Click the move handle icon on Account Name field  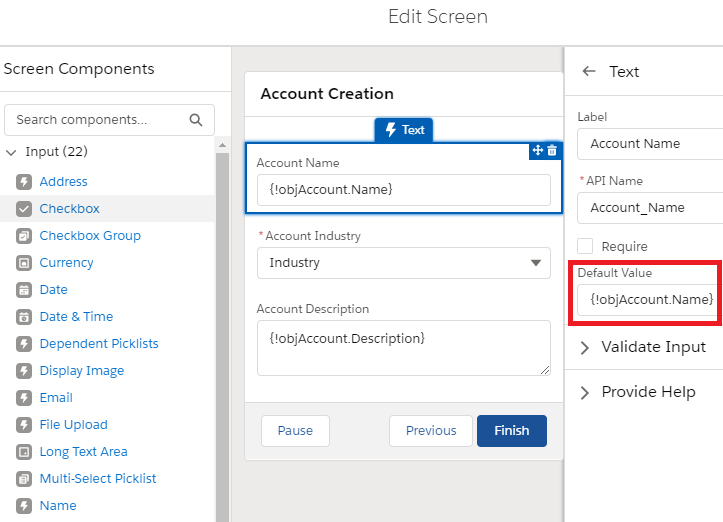[x=538, y=150]
